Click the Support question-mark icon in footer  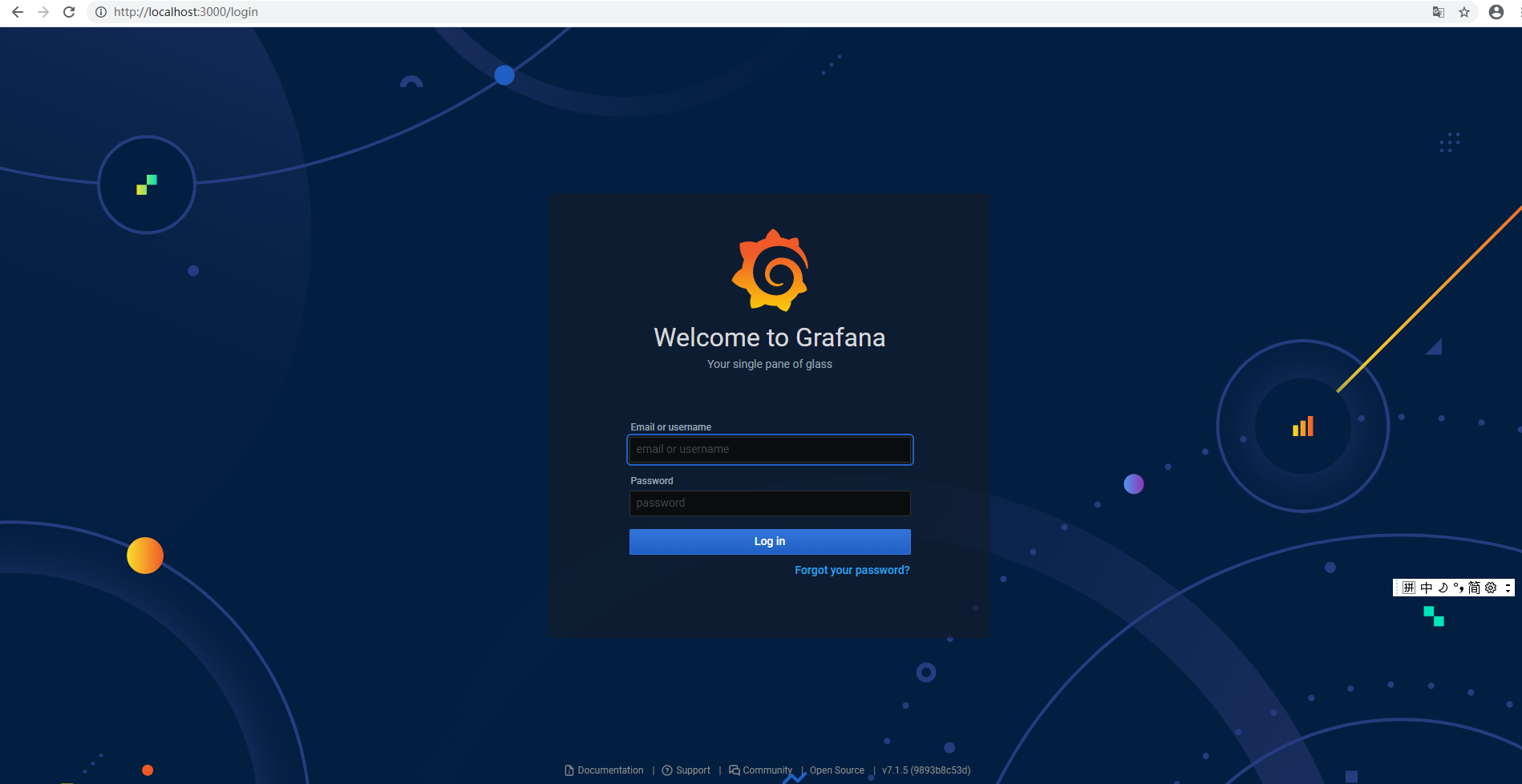pyautogui.click(x=667, y=770)
